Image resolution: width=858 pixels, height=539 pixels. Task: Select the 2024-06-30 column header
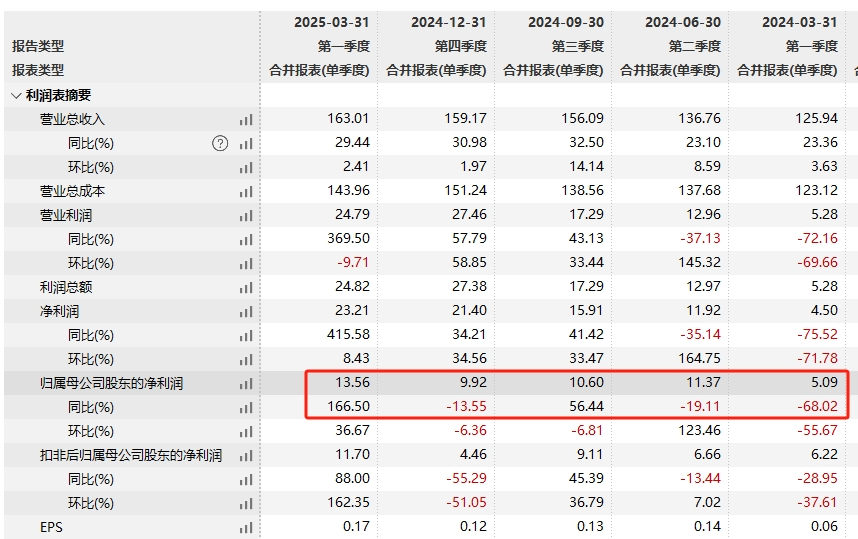(683, 22)
